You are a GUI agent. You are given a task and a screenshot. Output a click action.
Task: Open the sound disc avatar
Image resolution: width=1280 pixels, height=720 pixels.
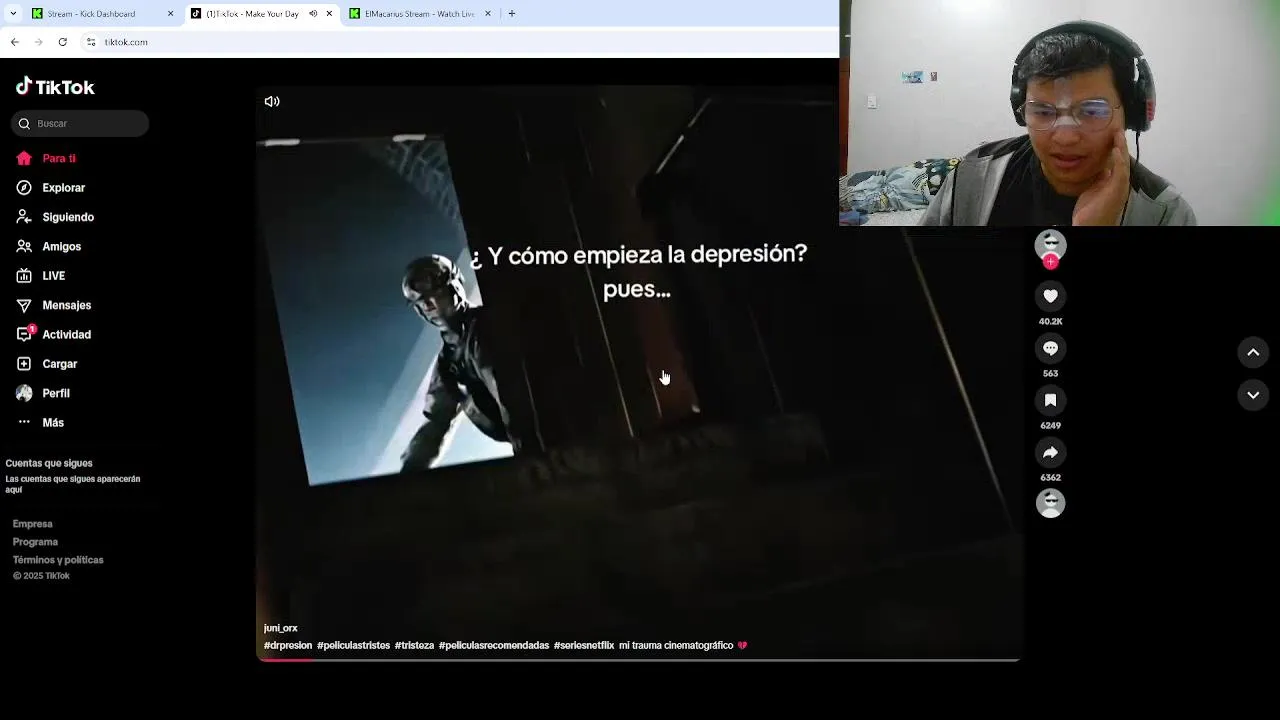coord(1050,503)
